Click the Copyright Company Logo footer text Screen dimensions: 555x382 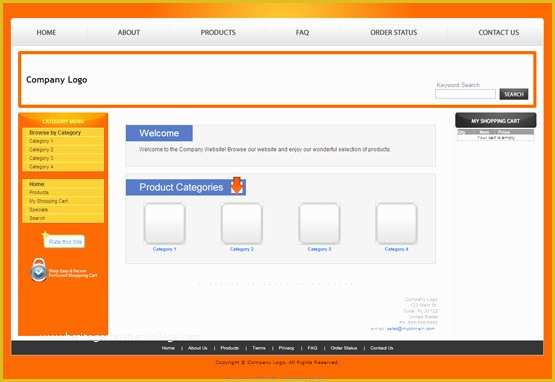277,363
